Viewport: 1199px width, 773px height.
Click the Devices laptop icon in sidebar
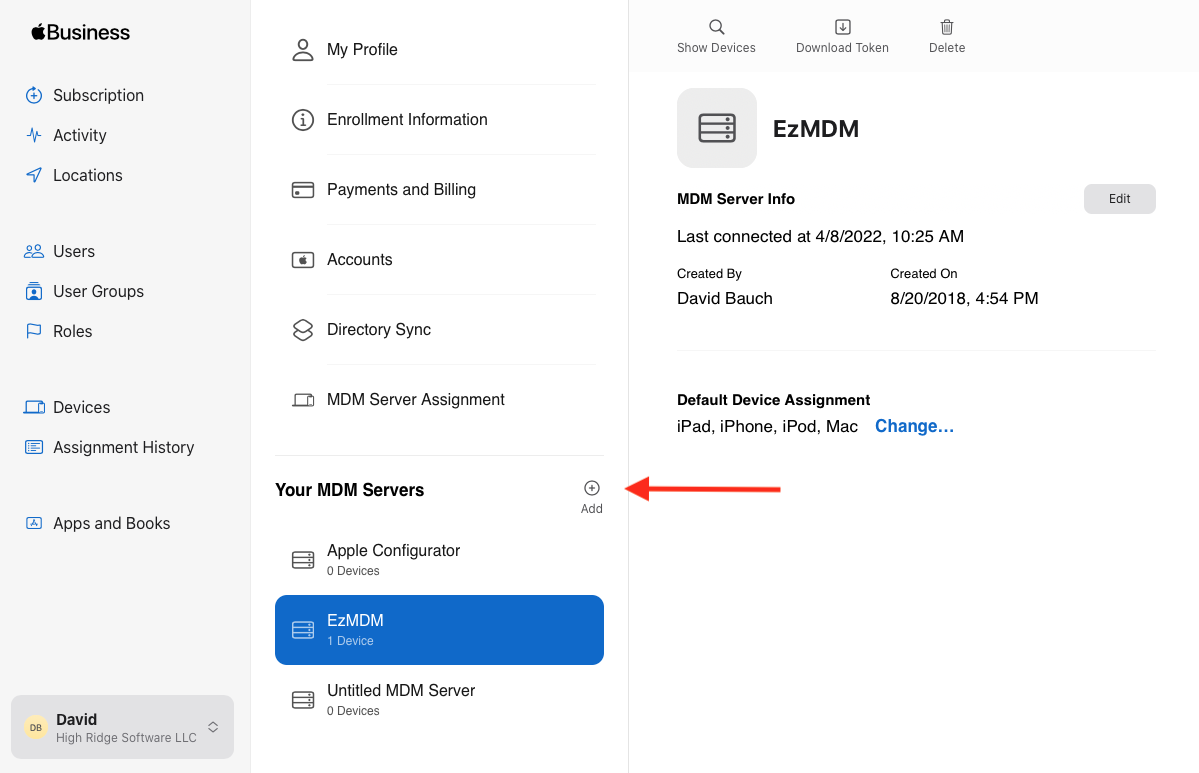click(34, 408)
